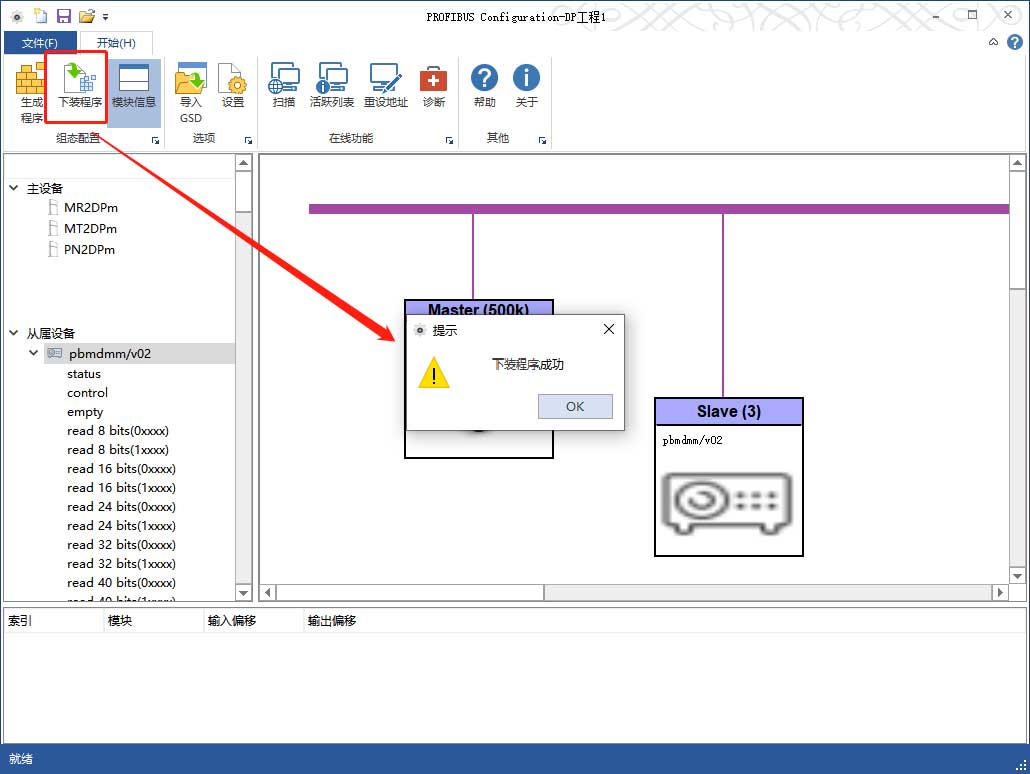Open the 设置 settings icon

click(x=233, y=88)
